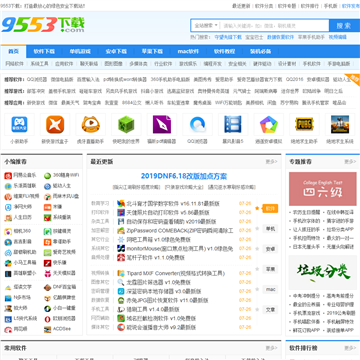Open the colorful pentagon emulator icon
The height and width of the screenshot is (360, 360).
pyautogui.click(x=269, y=125)
